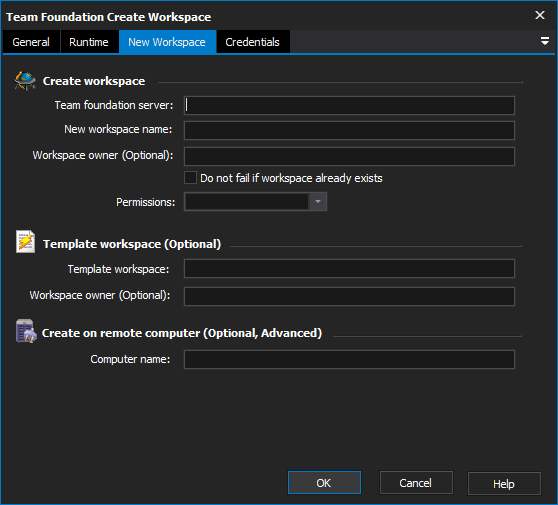
Task: Click the Computer name input field
Action: point(349,359)
